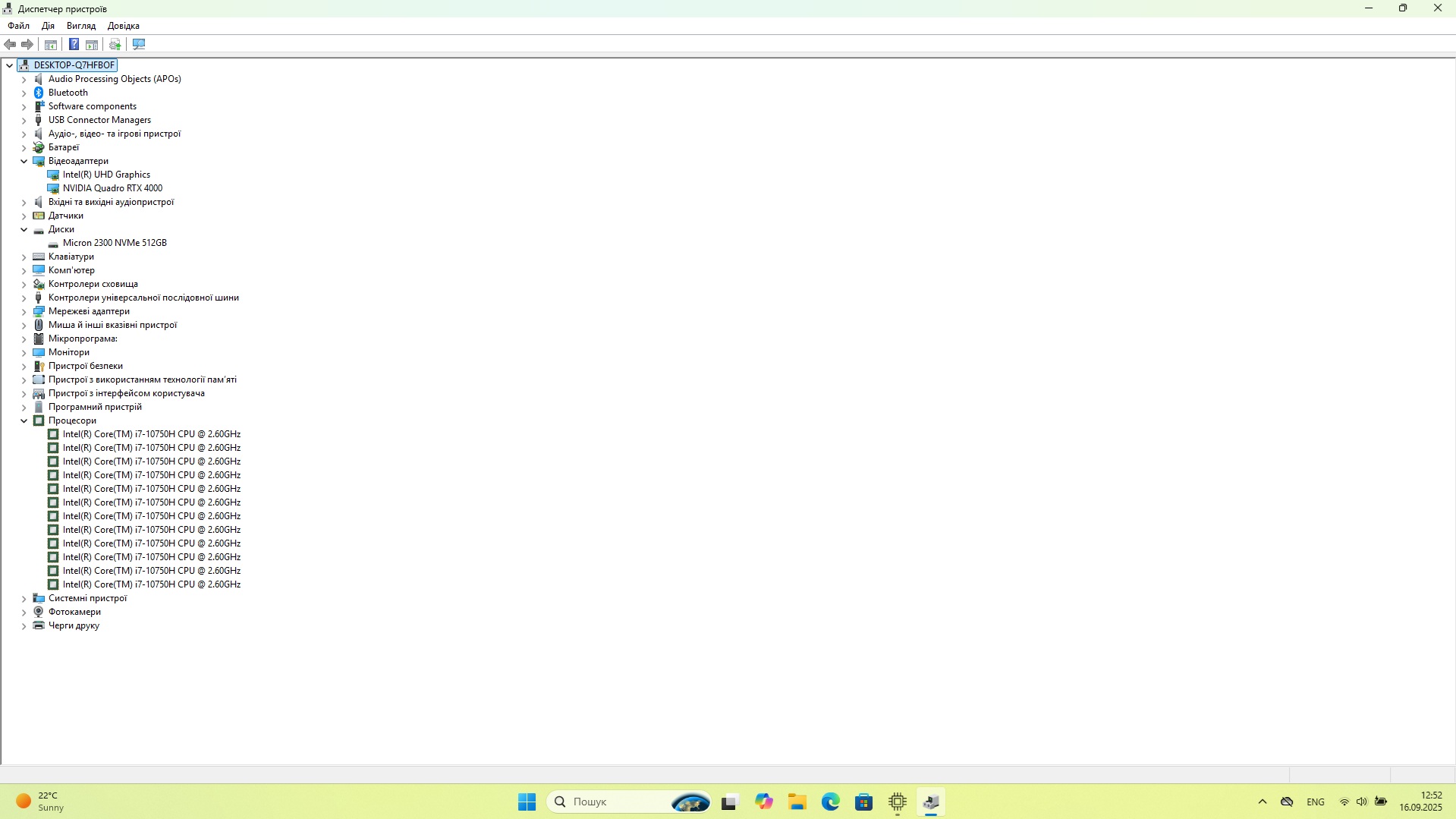Open File Explorer from the taskbar

tap(797, 802)
